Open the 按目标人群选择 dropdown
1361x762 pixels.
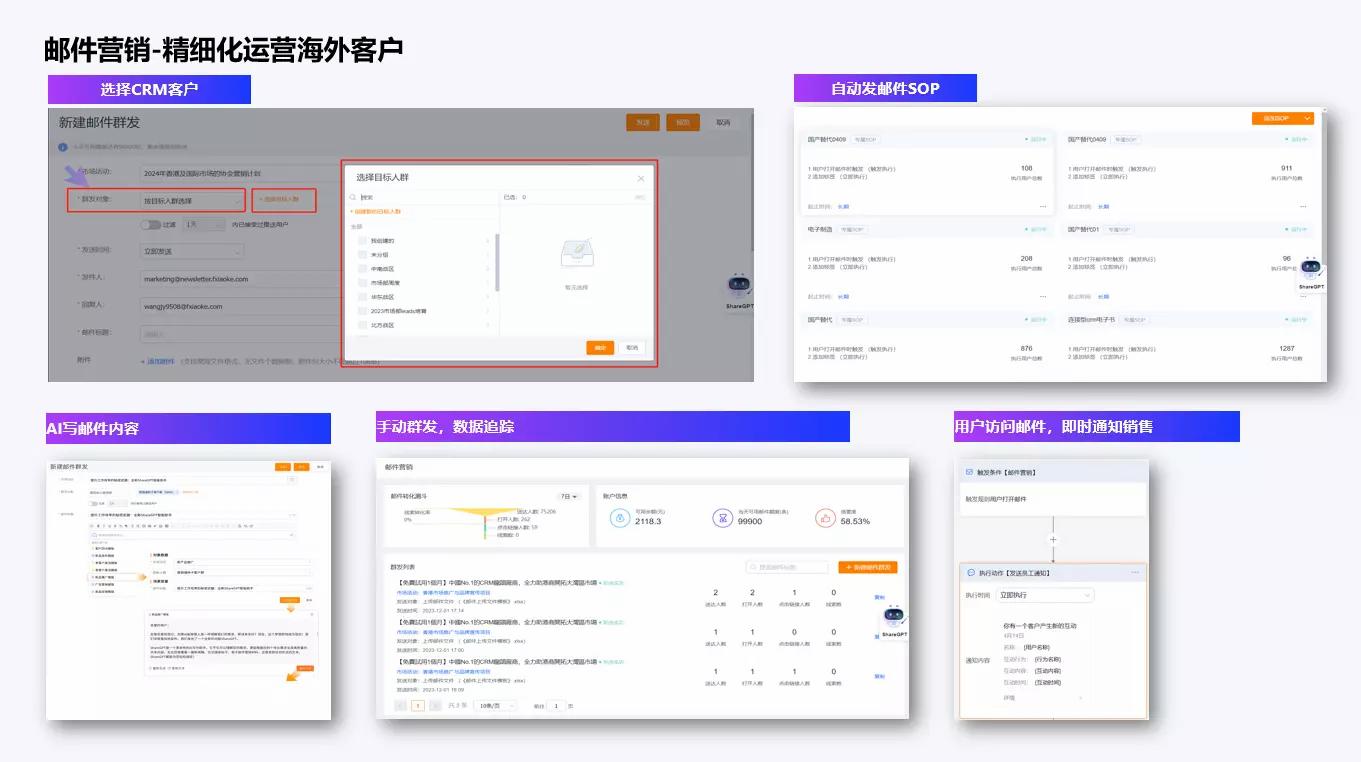(191, 201)
